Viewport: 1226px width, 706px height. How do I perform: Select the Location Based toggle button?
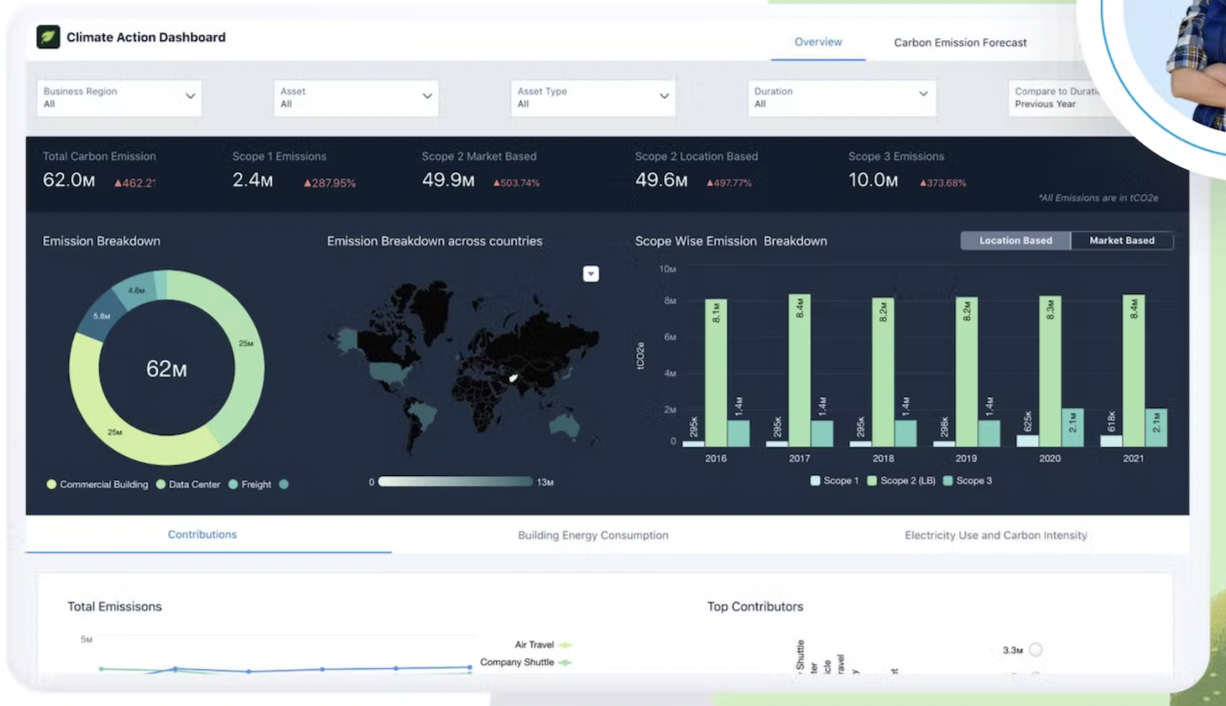coord(1015,240)
